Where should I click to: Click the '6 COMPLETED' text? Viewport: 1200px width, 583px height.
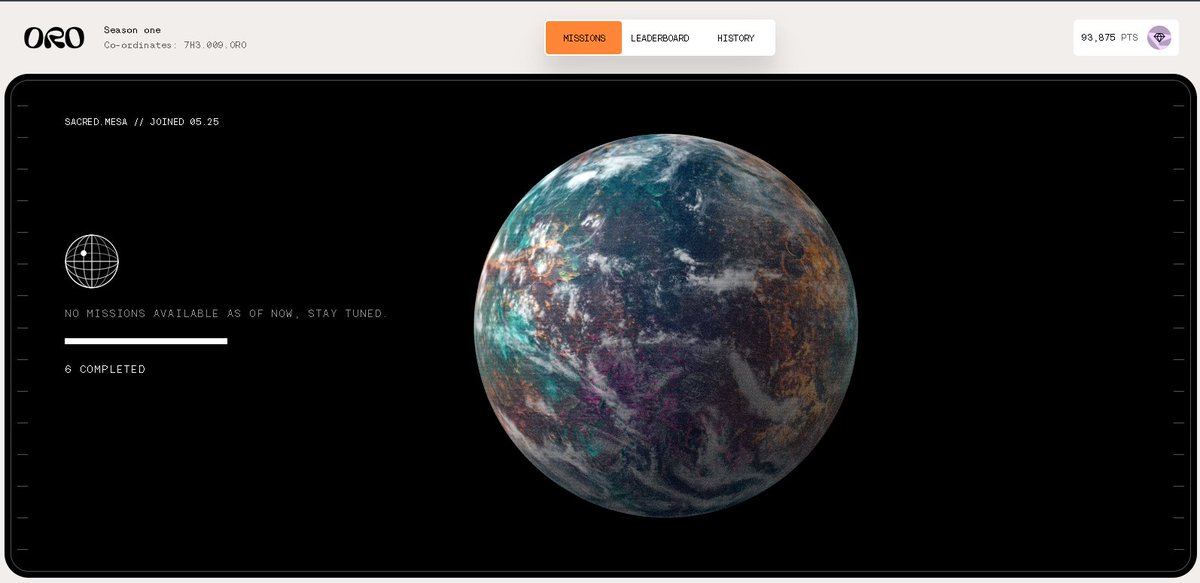point(105,369)
